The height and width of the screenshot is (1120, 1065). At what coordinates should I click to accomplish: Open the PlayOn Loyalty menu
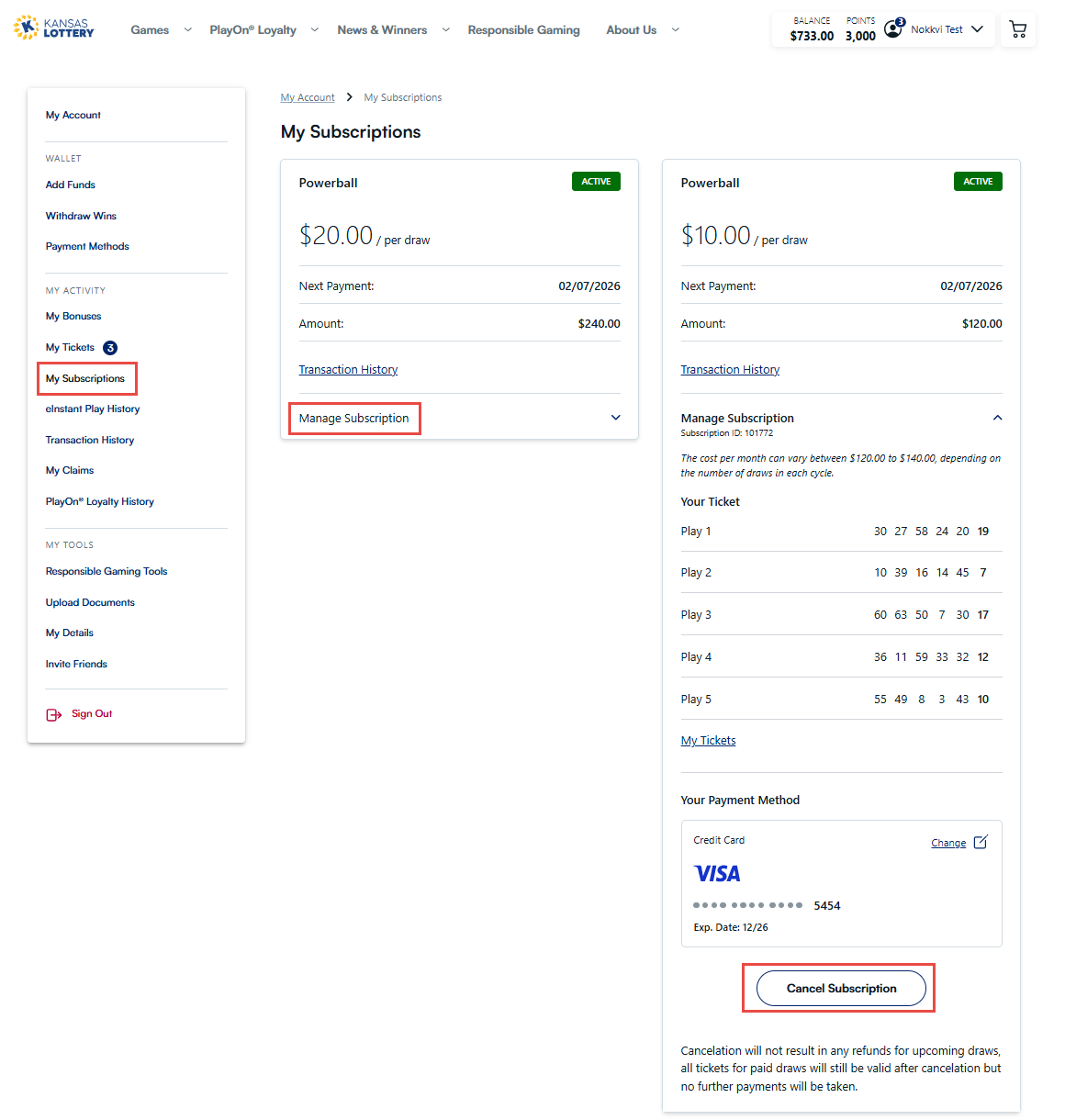[x=252, y=29]
